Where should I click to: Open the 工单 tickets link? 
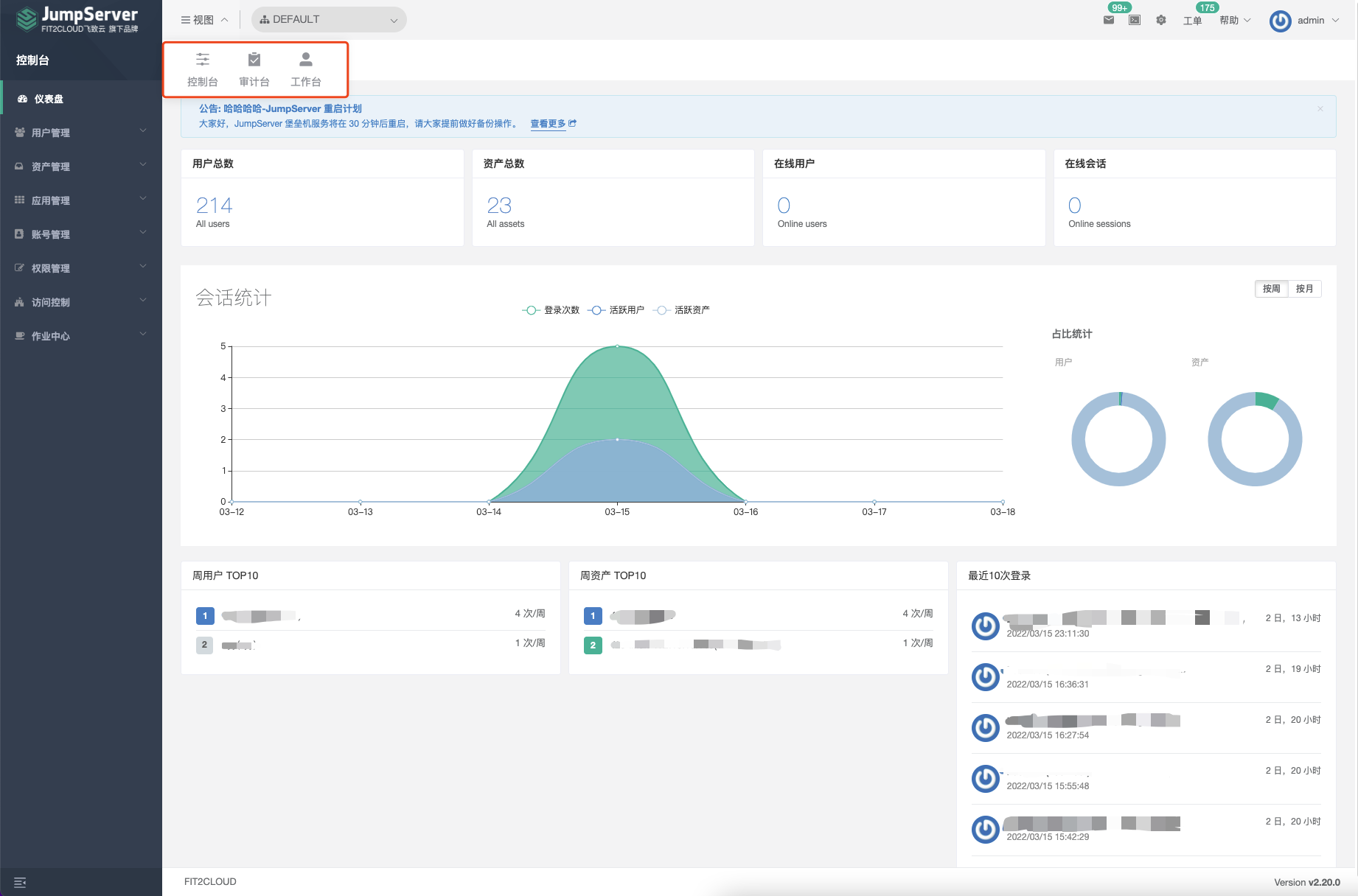point(1192,21)
